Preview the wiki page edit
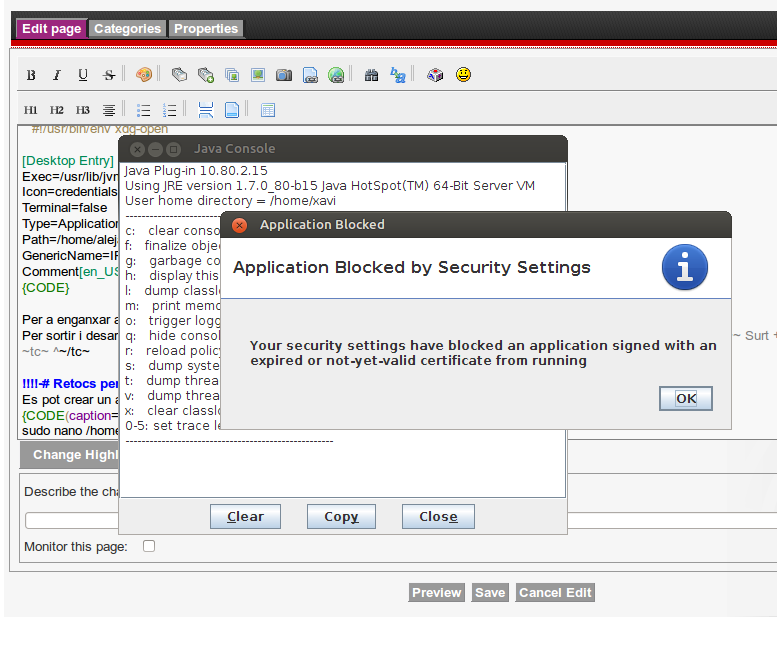The width and height of the screenshot is (777, 645). [437, 592]
